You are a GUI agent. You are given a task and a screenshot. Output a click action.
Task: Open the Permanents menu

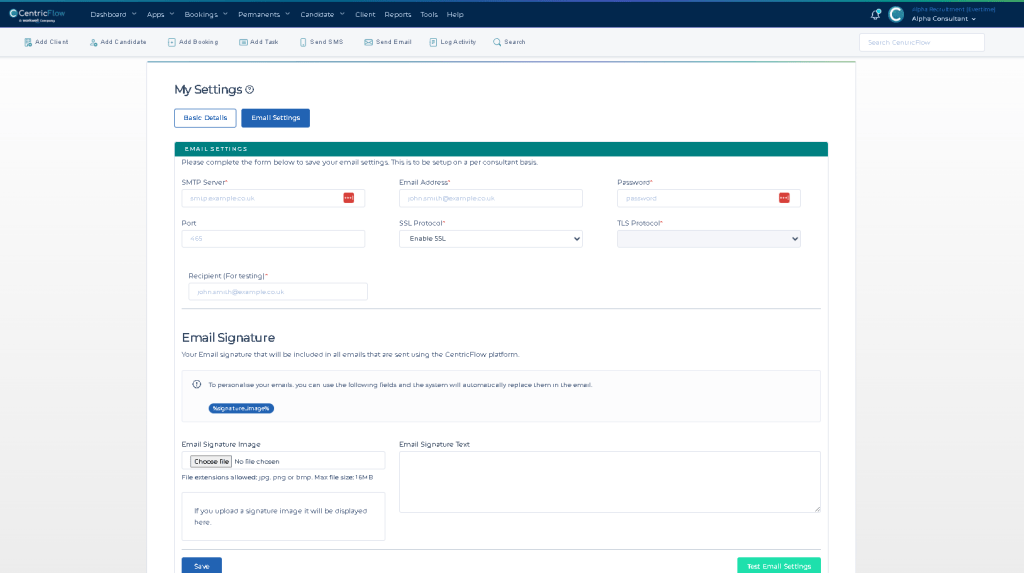pos(264,14)
